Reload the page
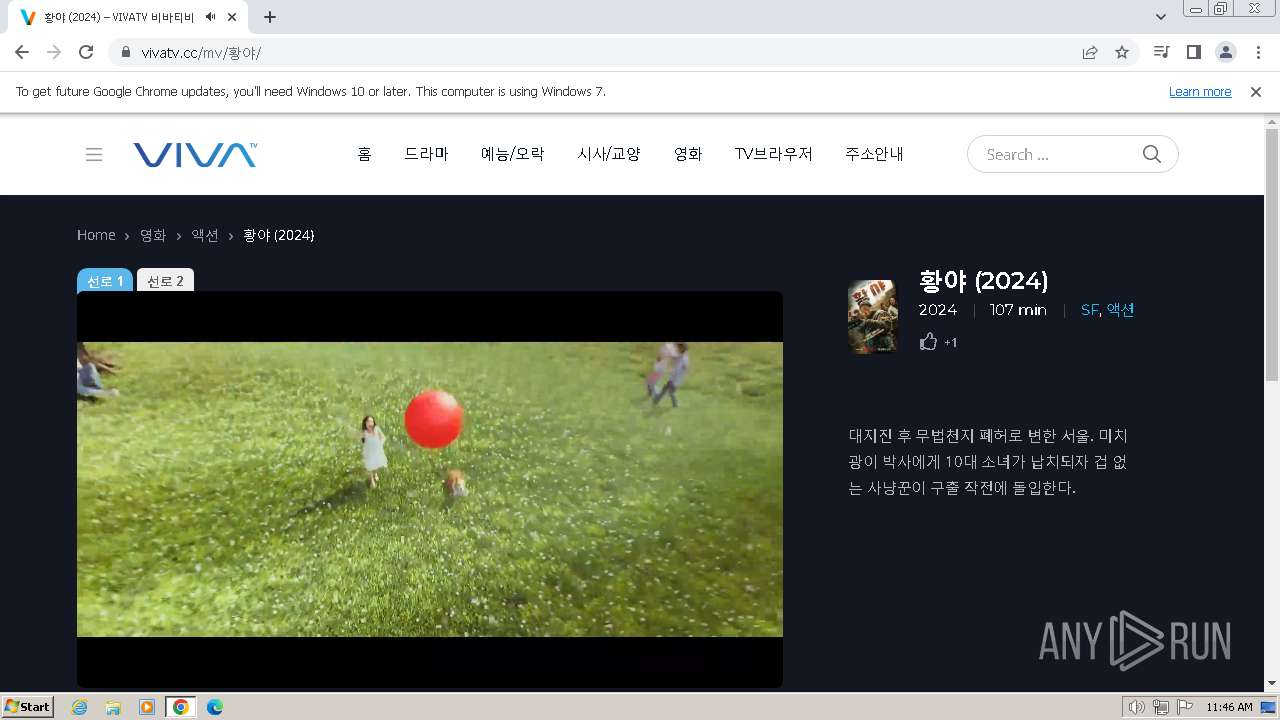 tap(86, 52)
